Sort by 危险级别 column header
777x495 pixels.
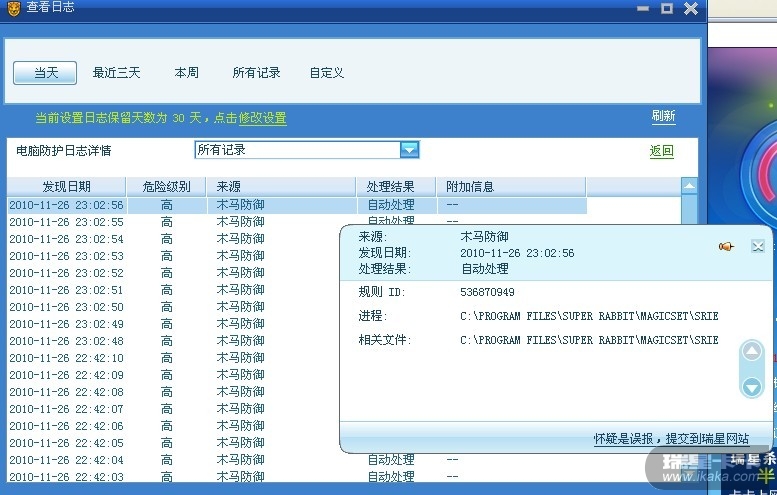point(166,187)
